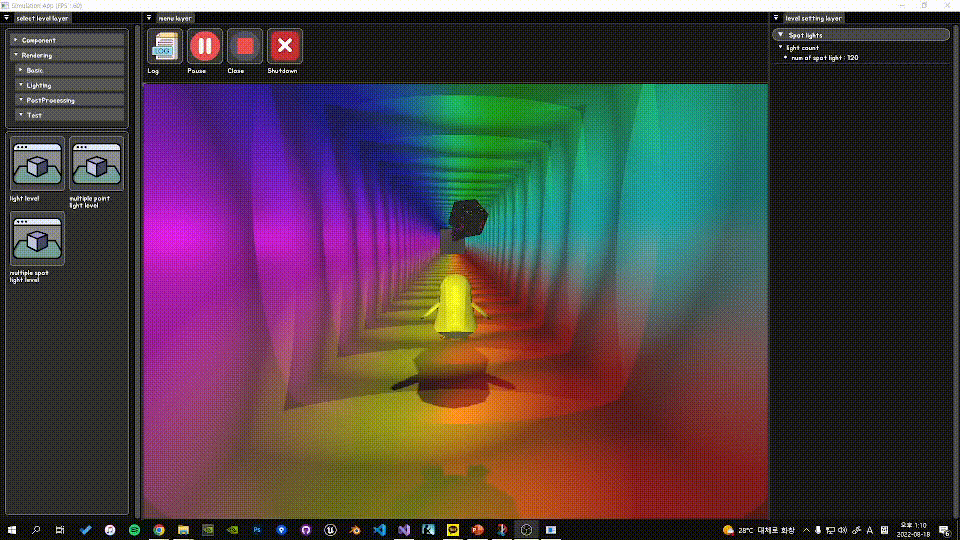This screenshot has width=960, height=540.
Task: Collapse the Rendering section
Action: pos(67,55)
